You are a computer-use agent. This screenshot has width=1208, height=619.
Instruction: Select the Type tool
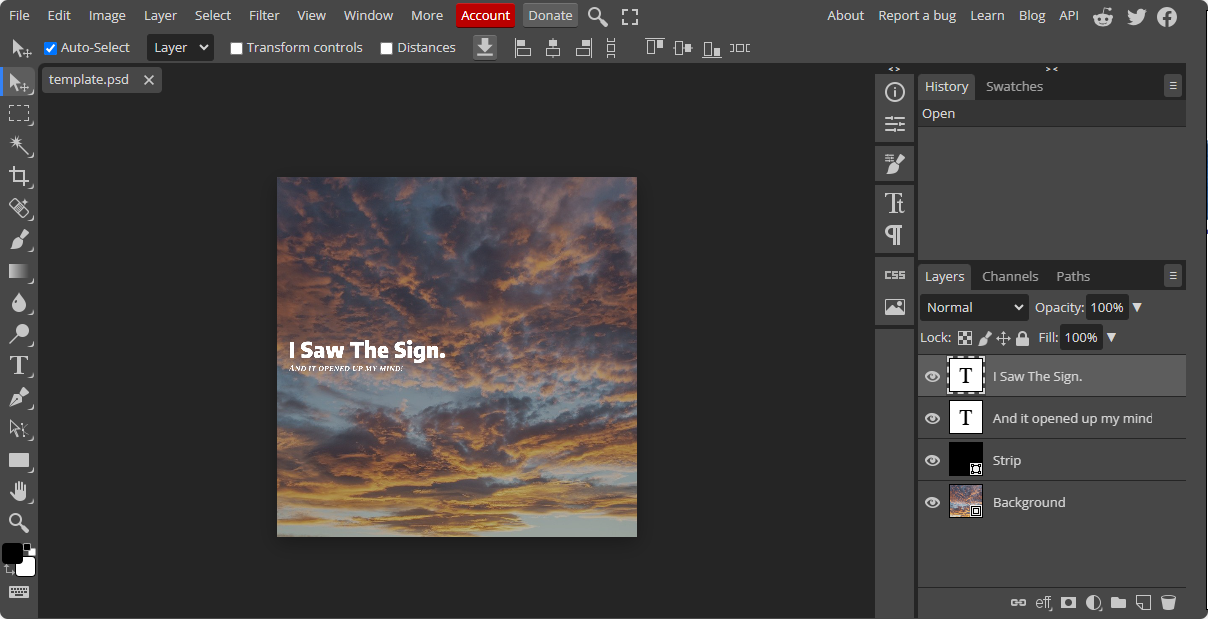[19, 365]
